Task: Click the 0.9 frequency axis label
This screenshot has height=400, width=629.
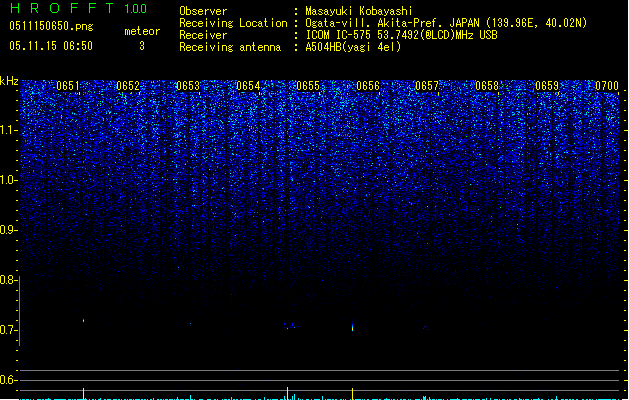Action: 8,230
